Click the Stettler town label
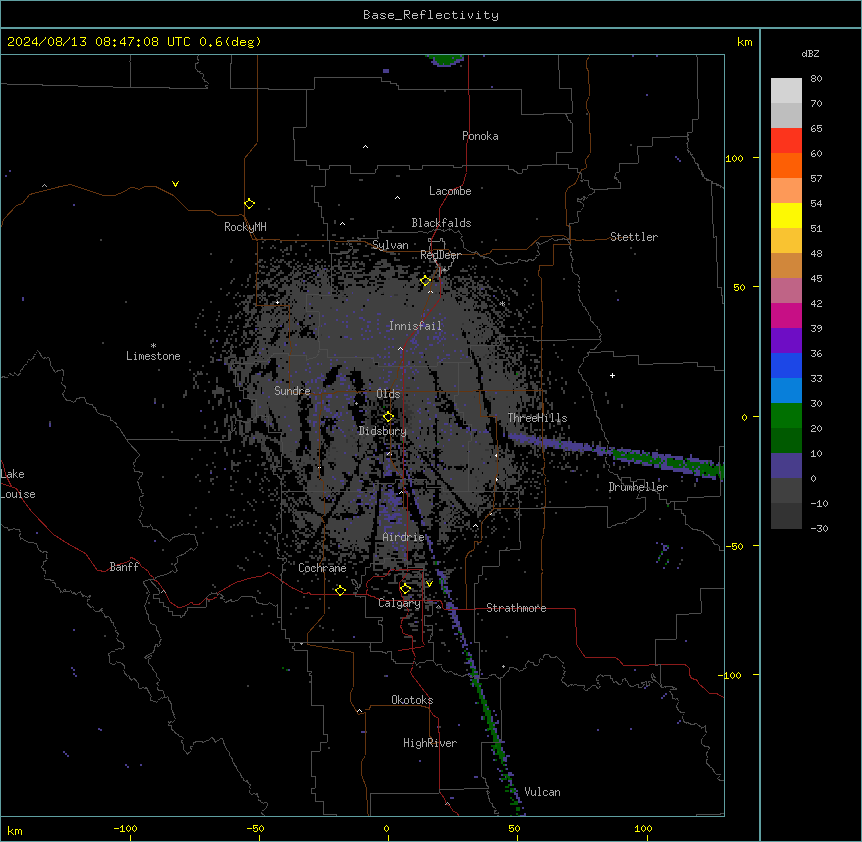Screen dimensions: 862x842 (x=634, y=237)
